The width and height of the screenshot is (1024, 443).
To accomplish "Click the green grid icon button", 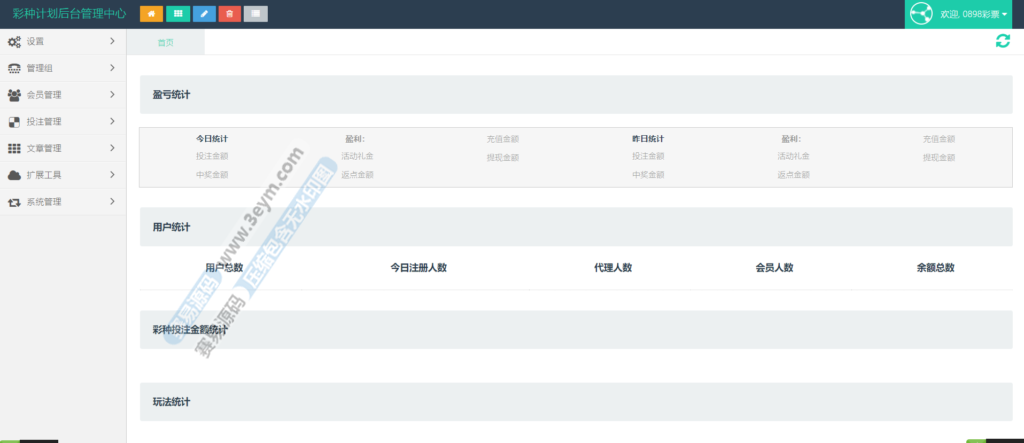I will 178,14.
